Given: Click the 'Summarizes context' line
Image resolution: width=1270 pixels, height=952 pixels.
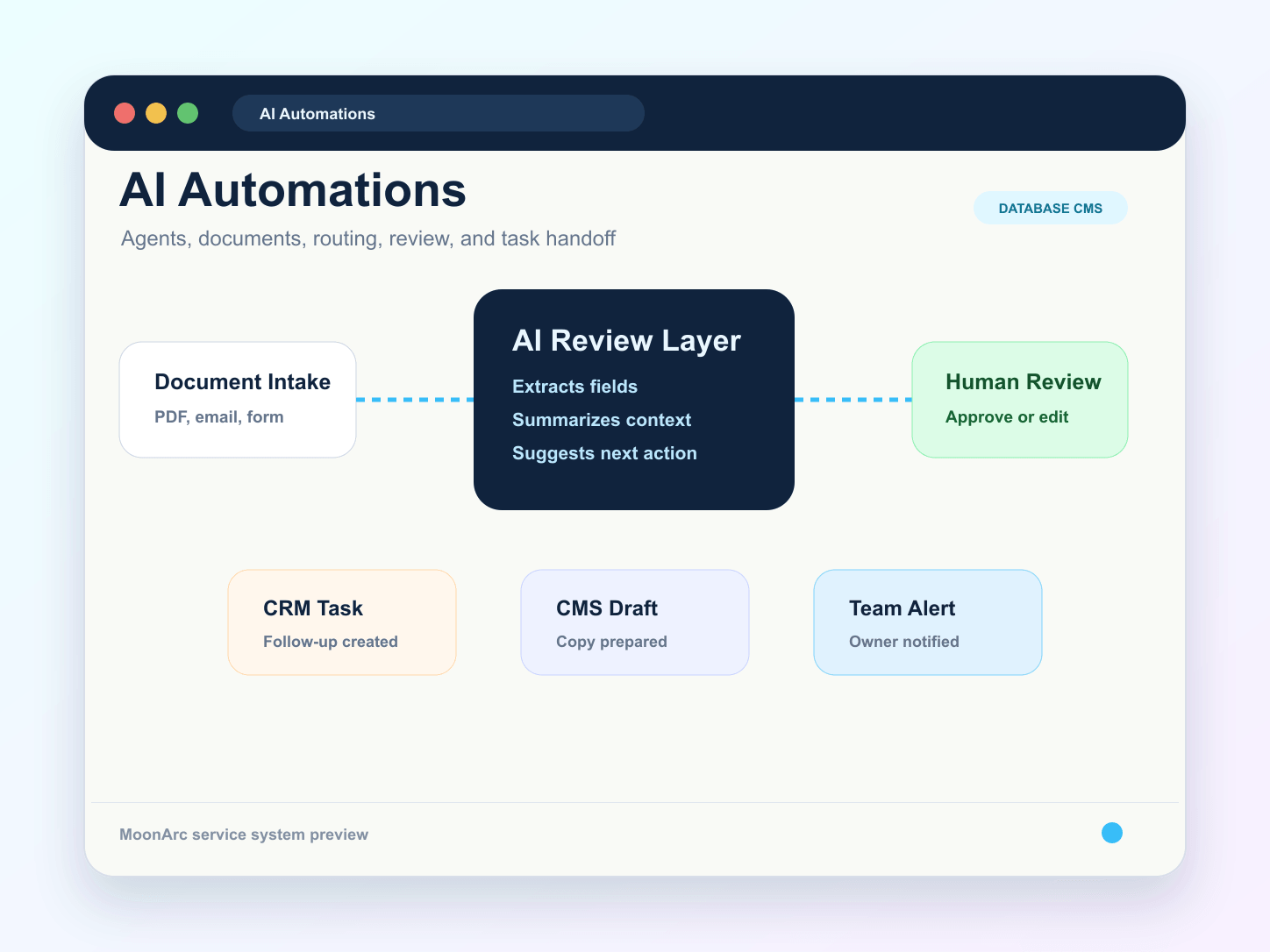Looking at the screenshot, I should pyautogui.click(x=602, y=420).
